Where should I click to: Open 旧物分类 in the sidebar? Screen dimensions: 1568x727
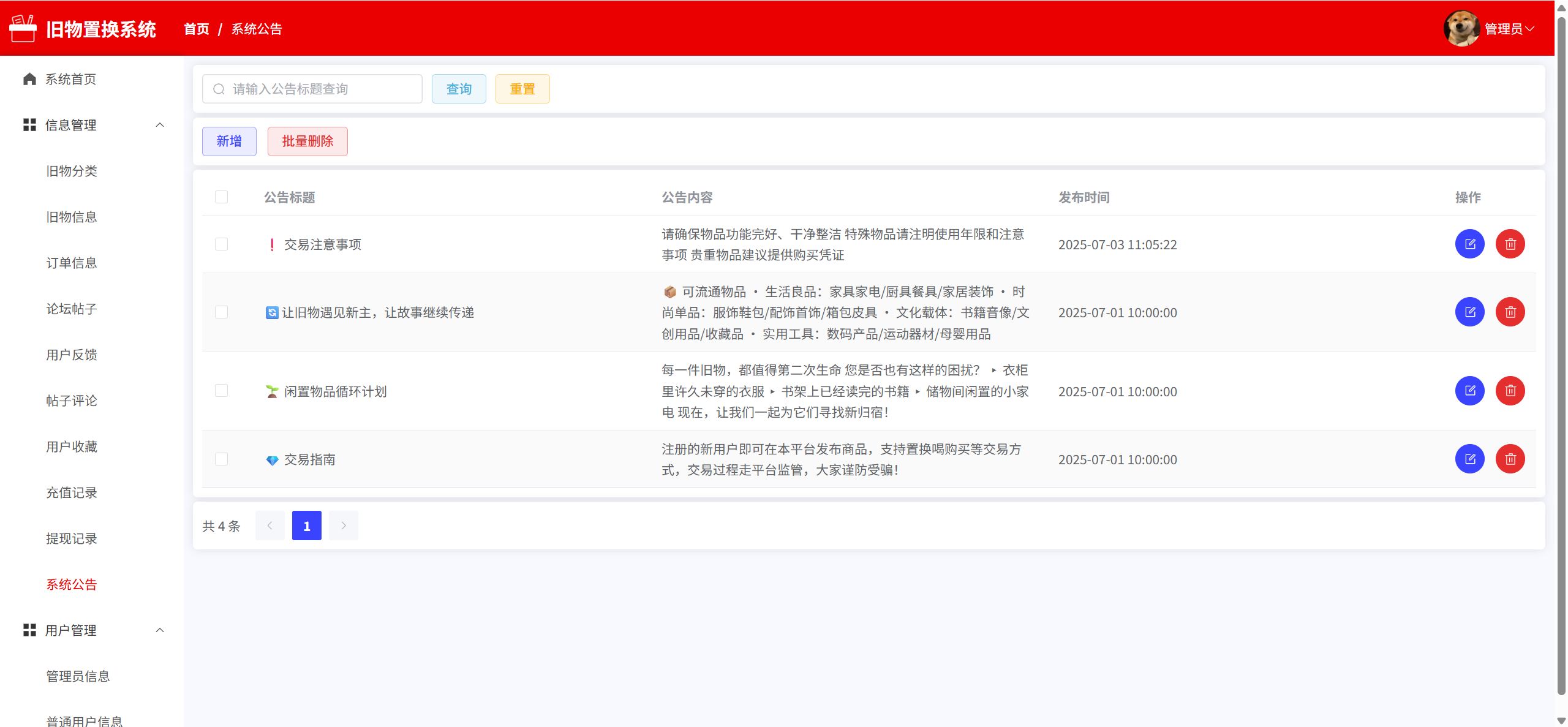click(72, 171)
